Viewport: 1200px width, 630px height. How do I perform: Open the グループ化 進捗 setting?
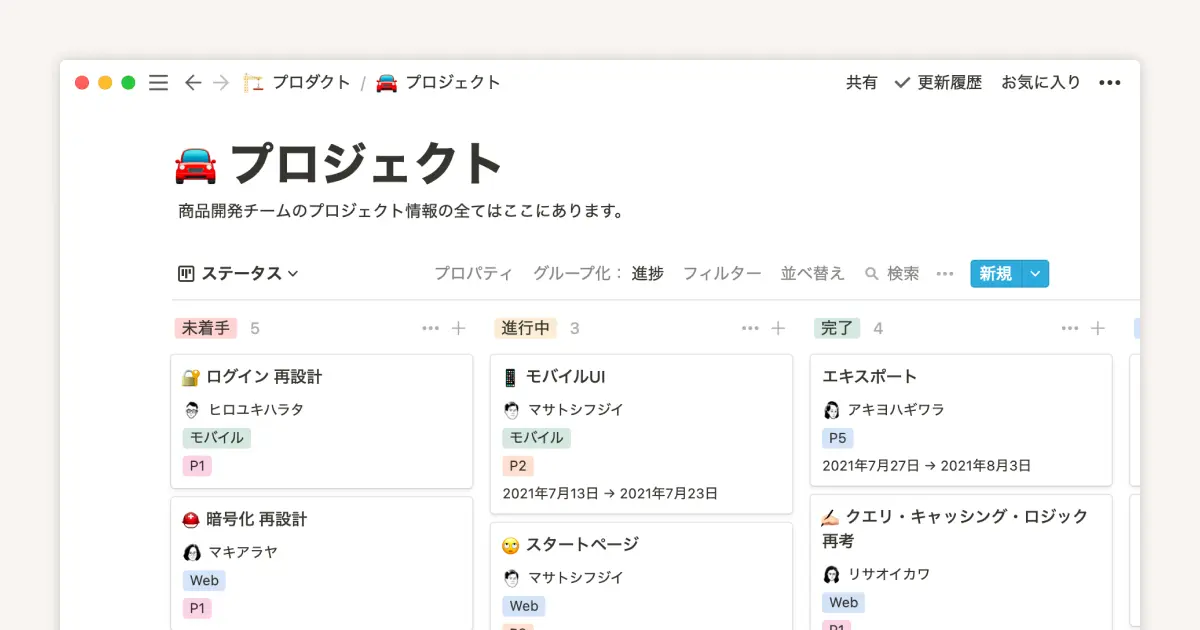648,273
